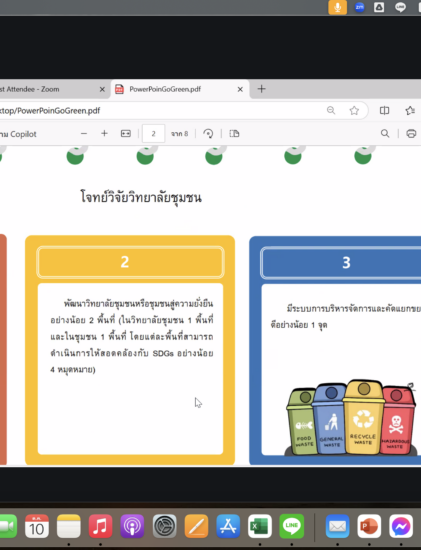Click the Copilot button in PDF toolbar
The height and width of the screenshot is (550, 421).
[19, 134]
